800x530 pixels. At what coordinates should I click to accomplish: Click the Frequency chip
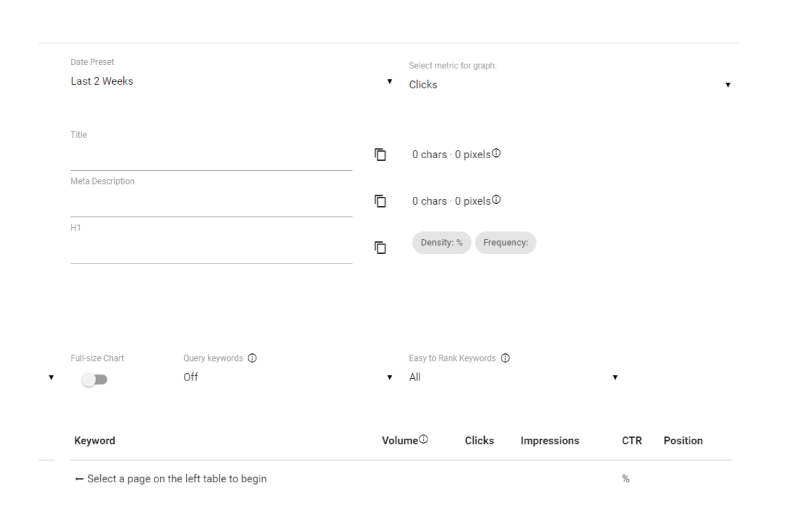(x=506, y=242)
